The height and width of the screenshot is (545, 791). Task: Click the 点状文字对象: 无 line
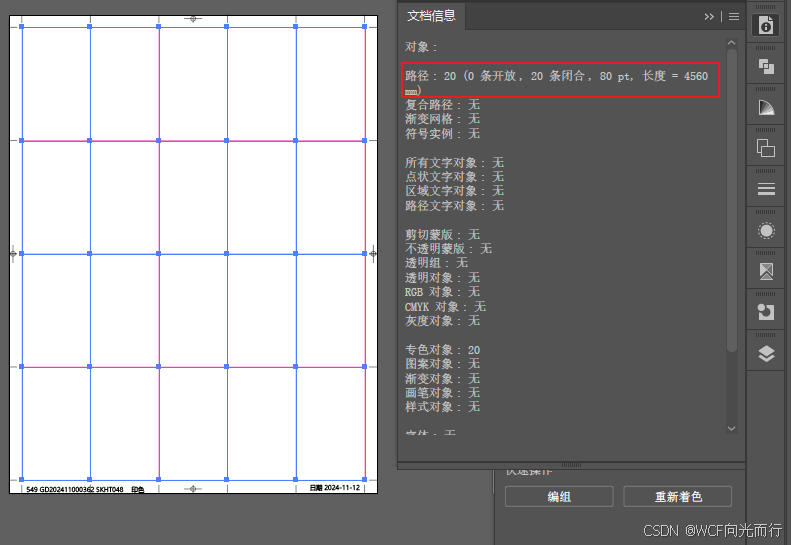[x=454, y=177]
